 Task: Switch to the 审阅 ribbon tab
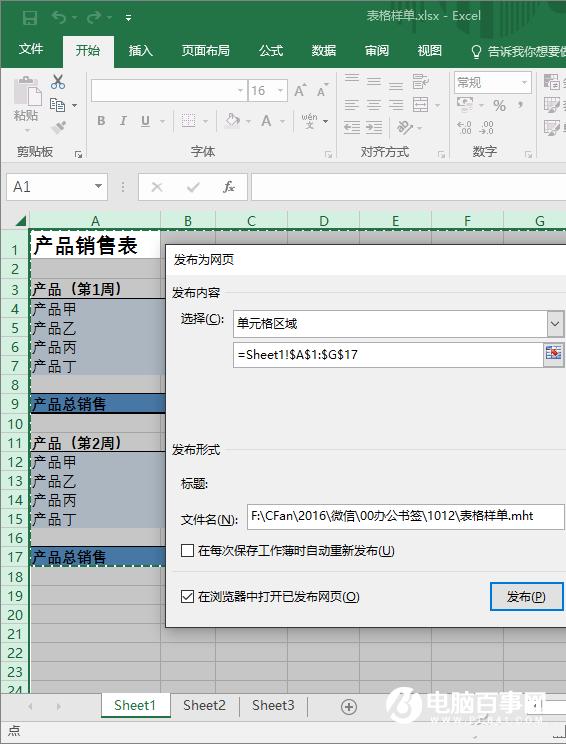377,50
